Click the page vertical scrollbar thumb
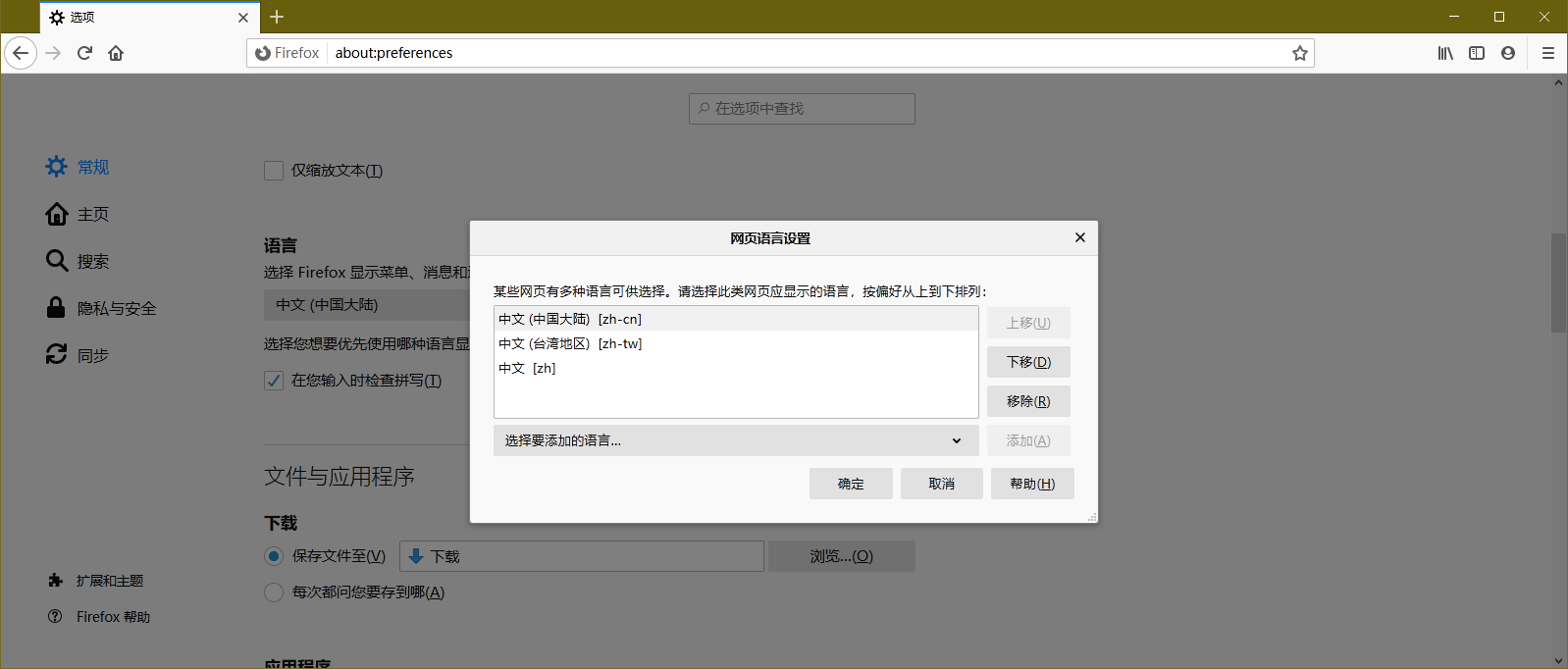 point(1558,283)
